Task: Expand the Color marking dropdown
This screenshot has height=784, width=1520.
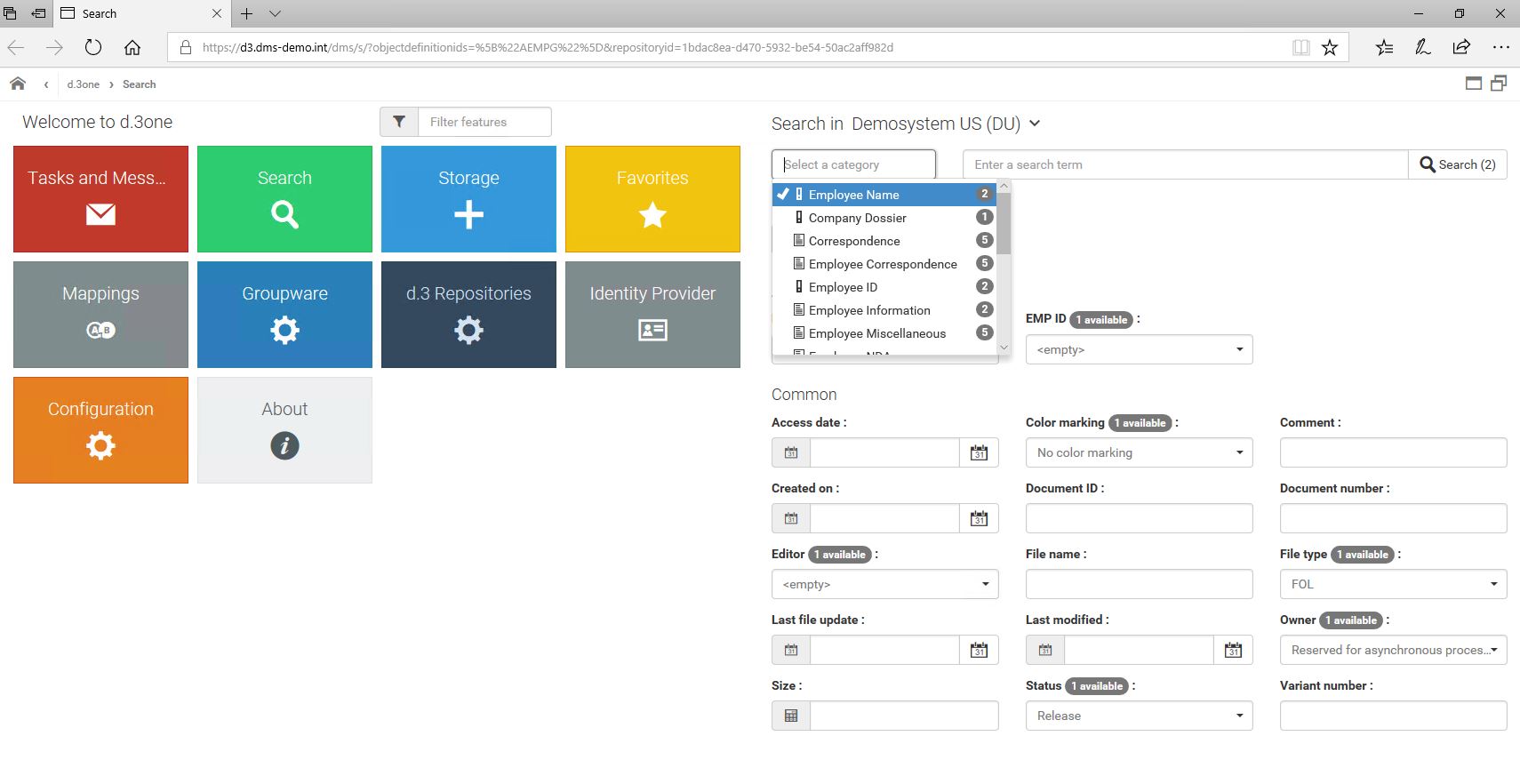Action: pos(1139,452)
